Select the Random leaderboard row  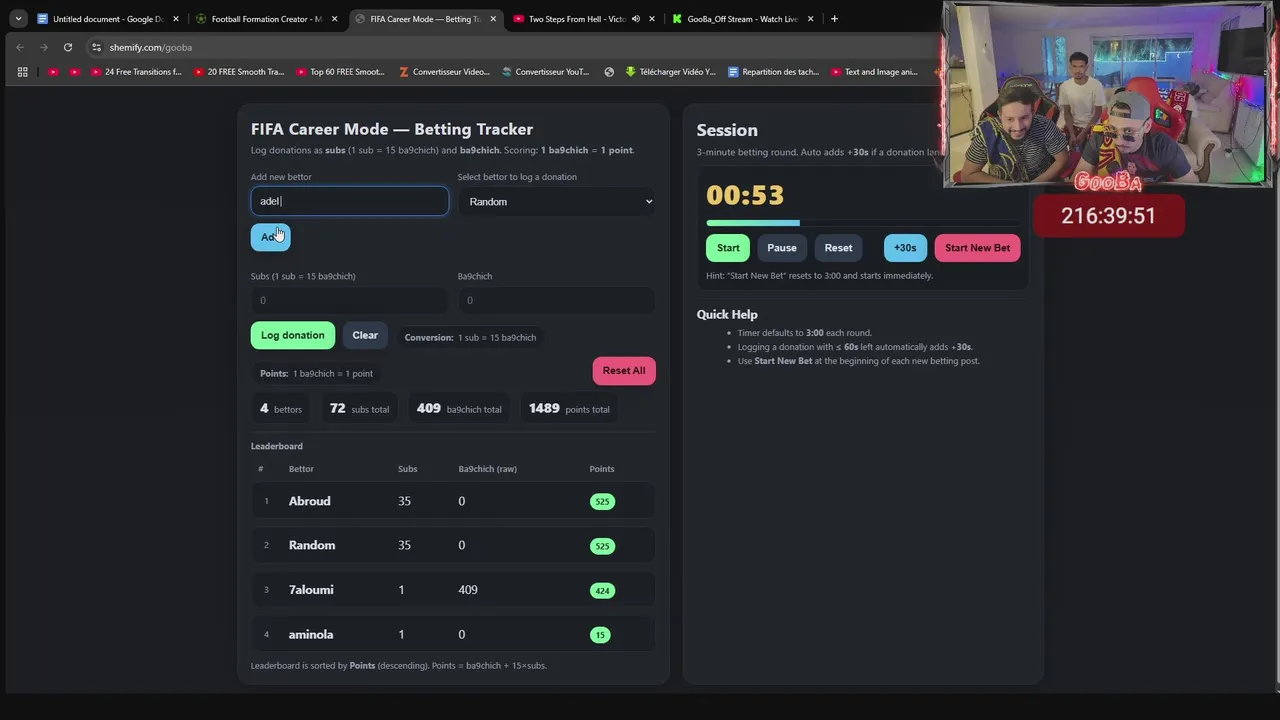pyautogui.click(x=453, y=545)
